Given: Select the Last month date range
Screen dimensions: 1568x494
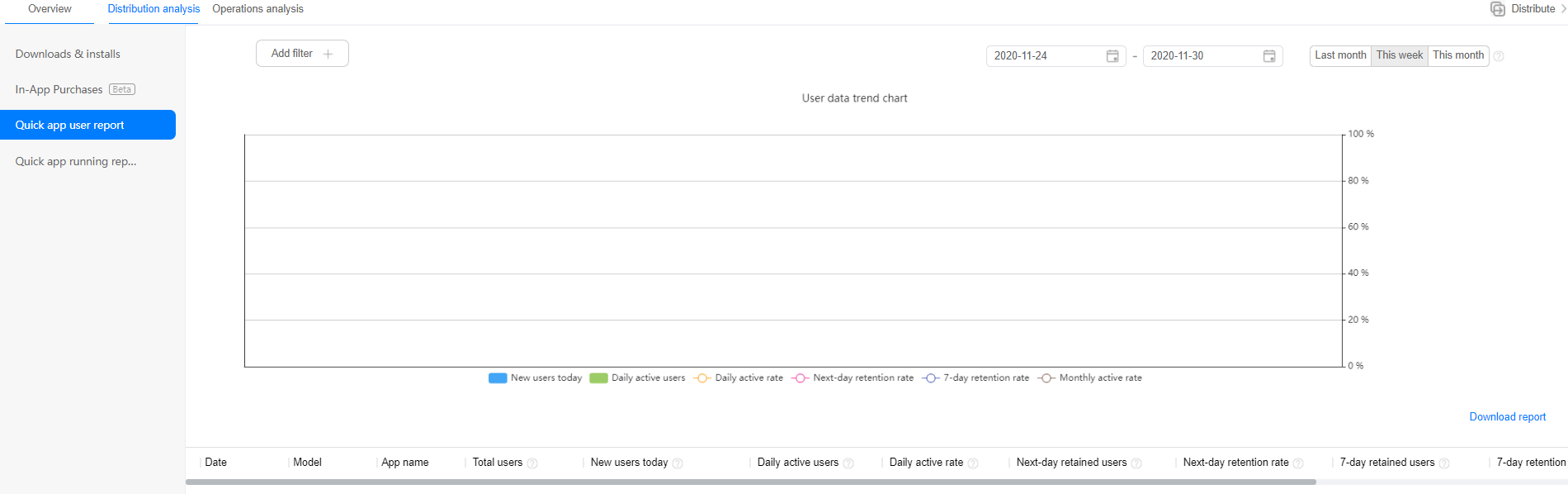Looking at the screenshot, I should (x=1340, y=55).
